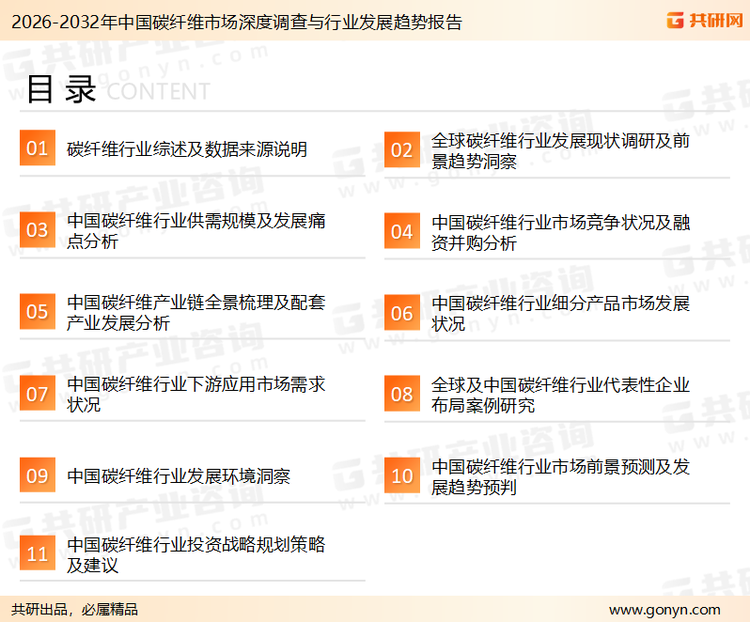Open chapter 全球及中国碳纤维行业代表性企业布局案例研究
750x622 pixels.
tap(560, 395)
